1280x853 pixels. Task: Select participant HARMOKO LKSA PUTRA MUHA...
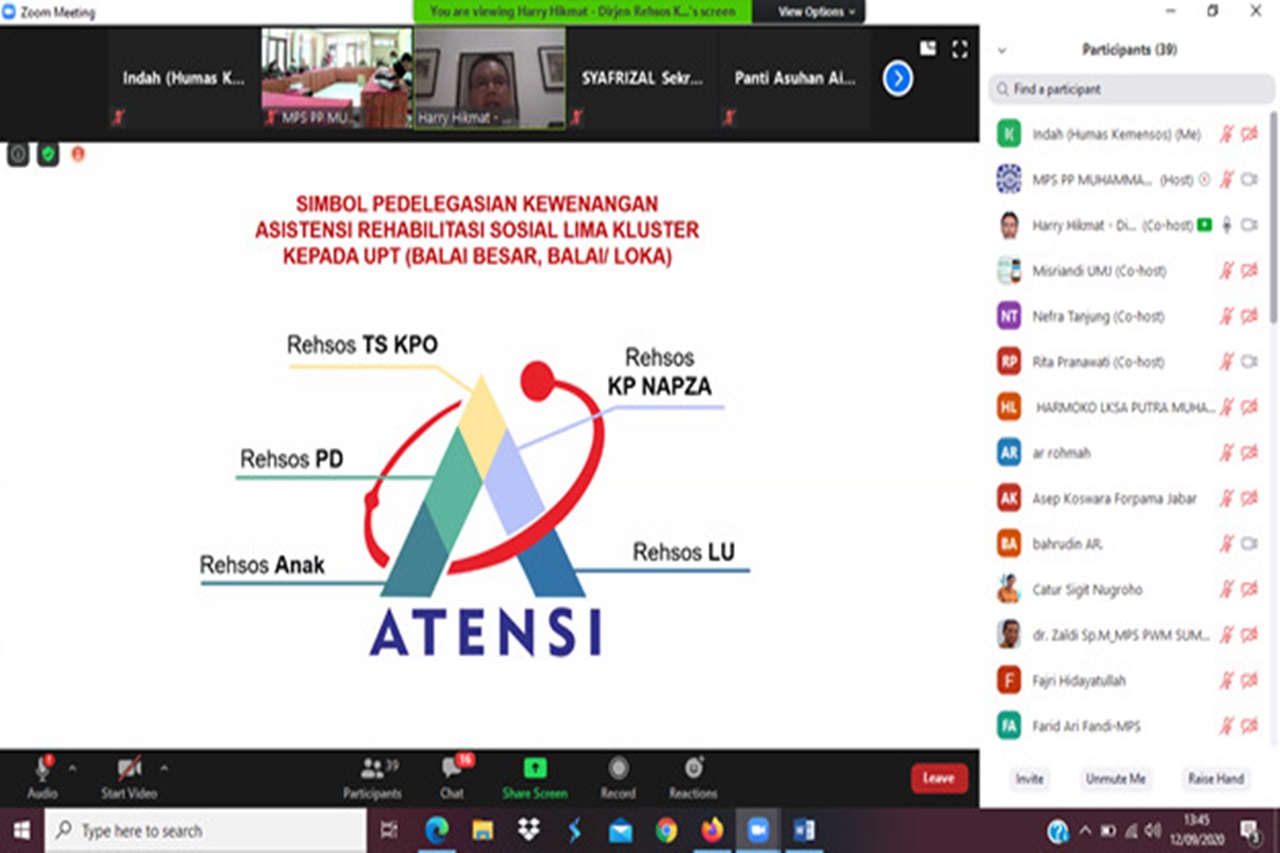click(1128, 407)
